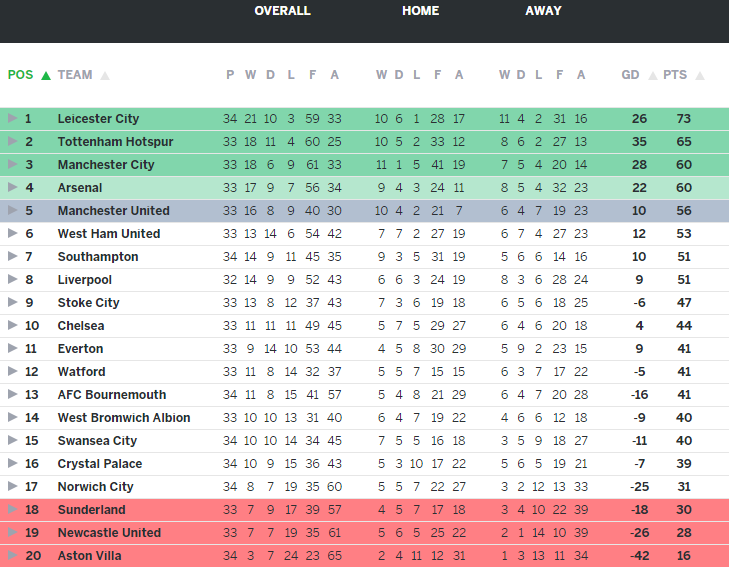Open the Tottenham Hotspur team link
The image size is (729, 567).
(x=115, y=142)
